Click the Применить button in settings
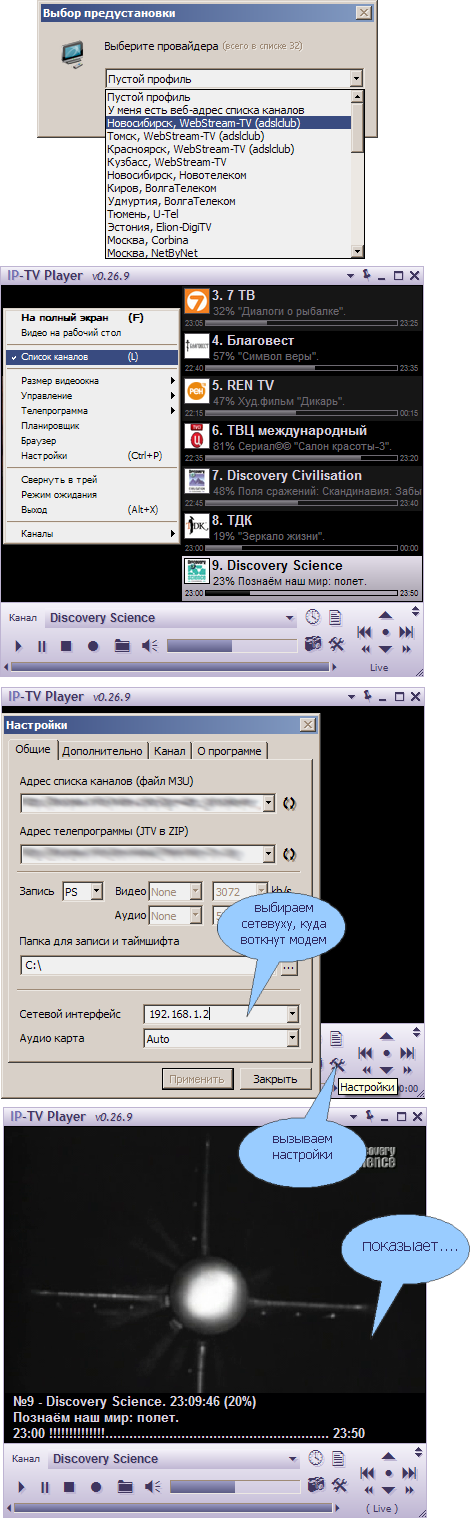 click(197, 1079)
